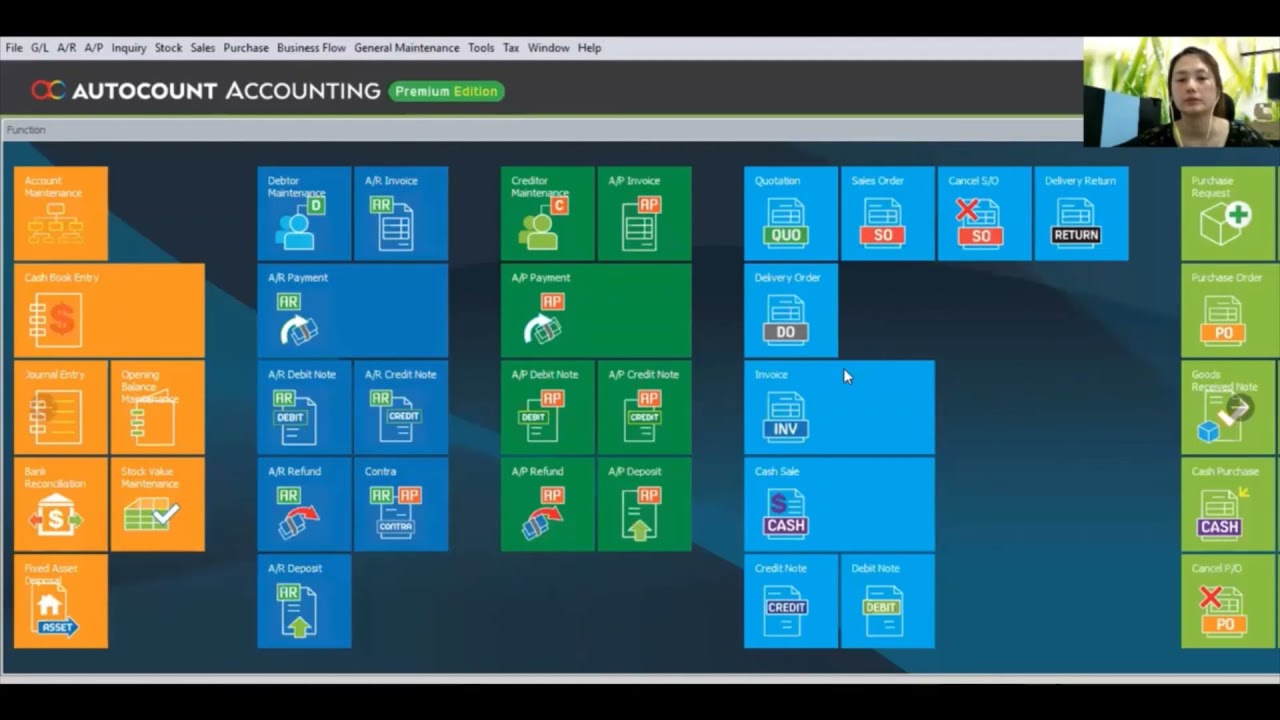1280x720 pixels.
Task: Open the A/R Payment tile
Action: (353, 310)
